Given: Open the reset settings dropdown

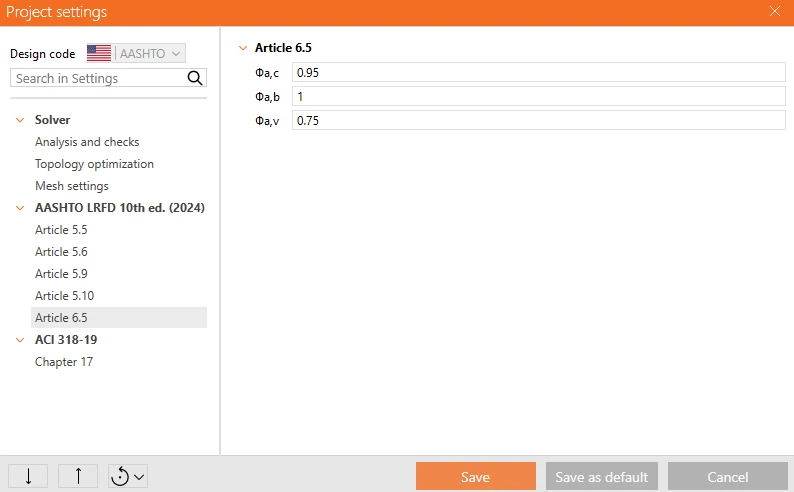Looking at the screenshot, I should (128, 476).
